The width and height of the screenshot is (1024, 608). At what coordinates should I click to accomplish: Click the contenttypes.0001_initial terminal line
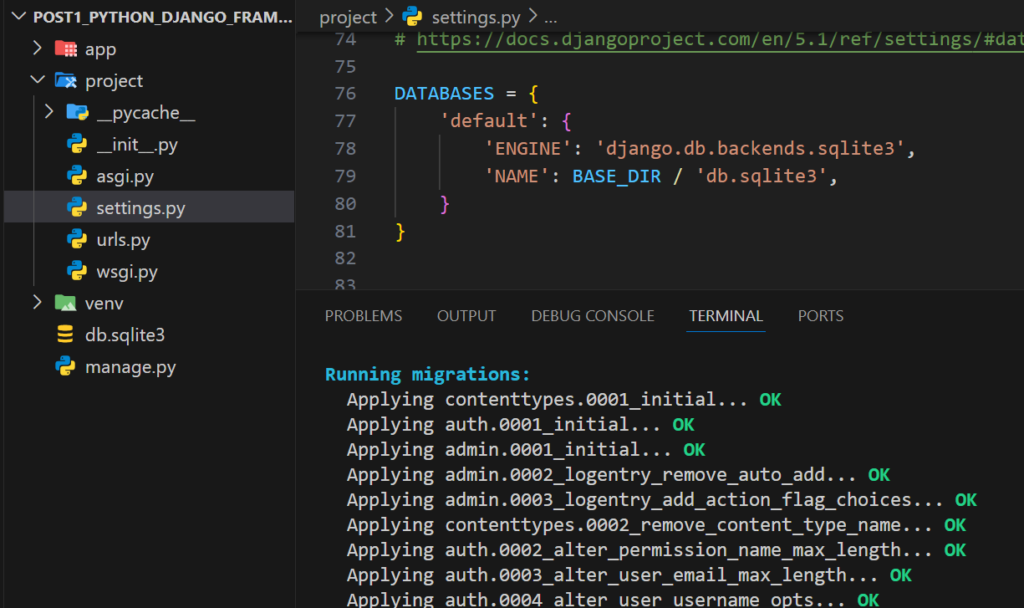564,400
